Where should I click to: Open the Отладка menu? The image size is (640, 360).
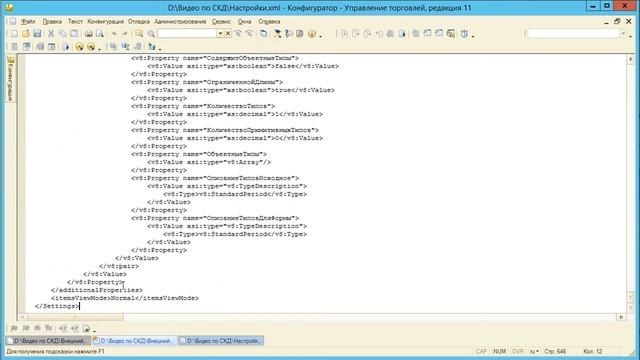click(139, 21)
